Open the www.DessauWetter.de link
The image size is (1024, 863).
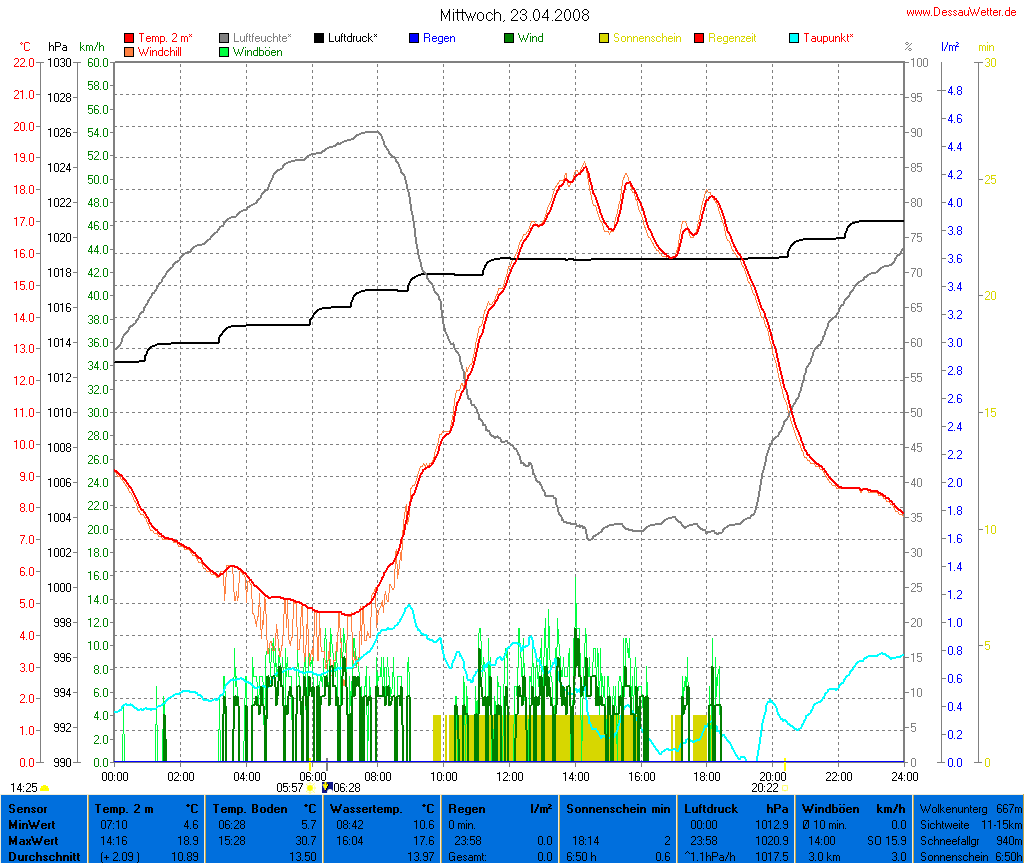[961, 12]
